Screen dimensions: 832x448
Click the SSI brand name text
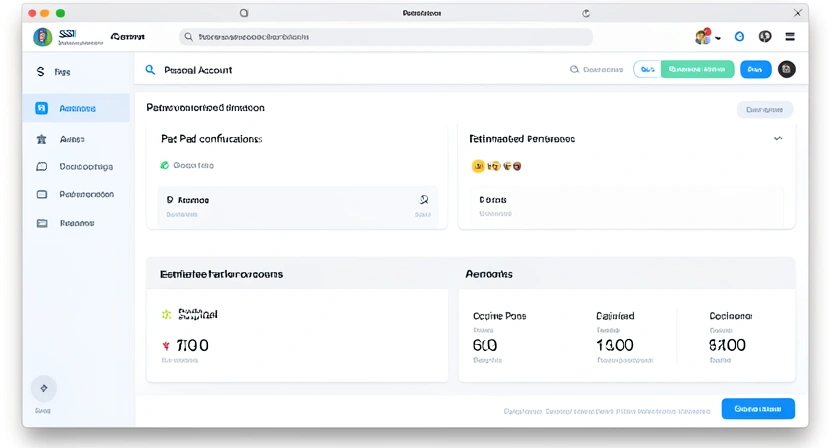point(67,34)
